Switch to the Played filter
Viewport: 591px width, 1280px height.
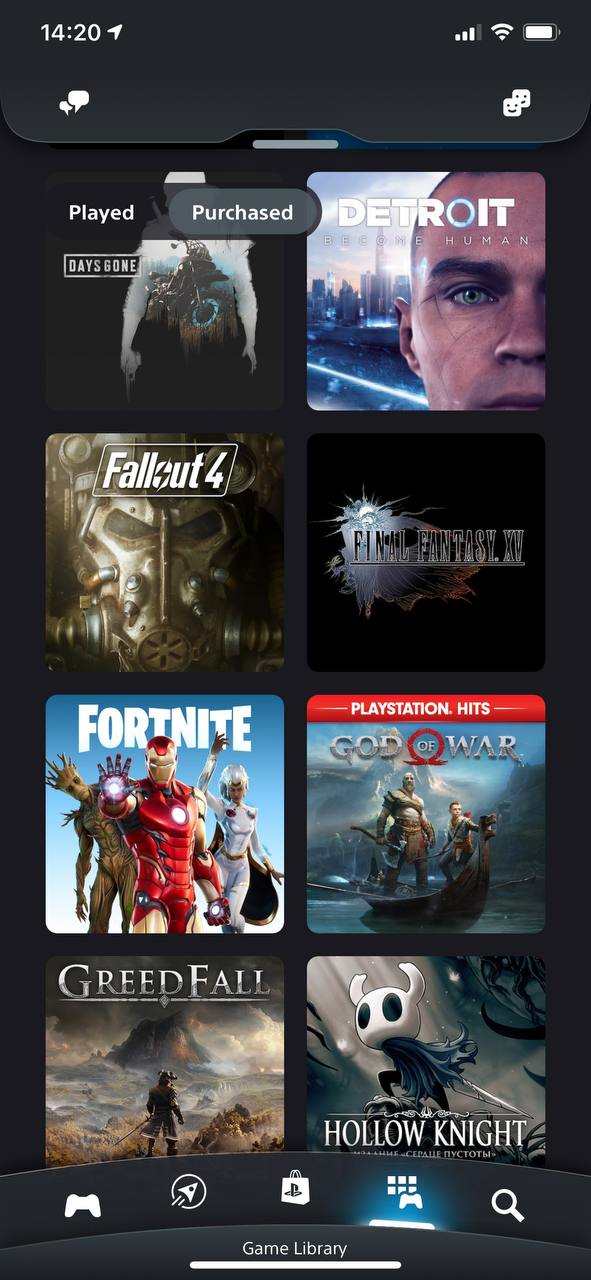[x=101, y=212]
